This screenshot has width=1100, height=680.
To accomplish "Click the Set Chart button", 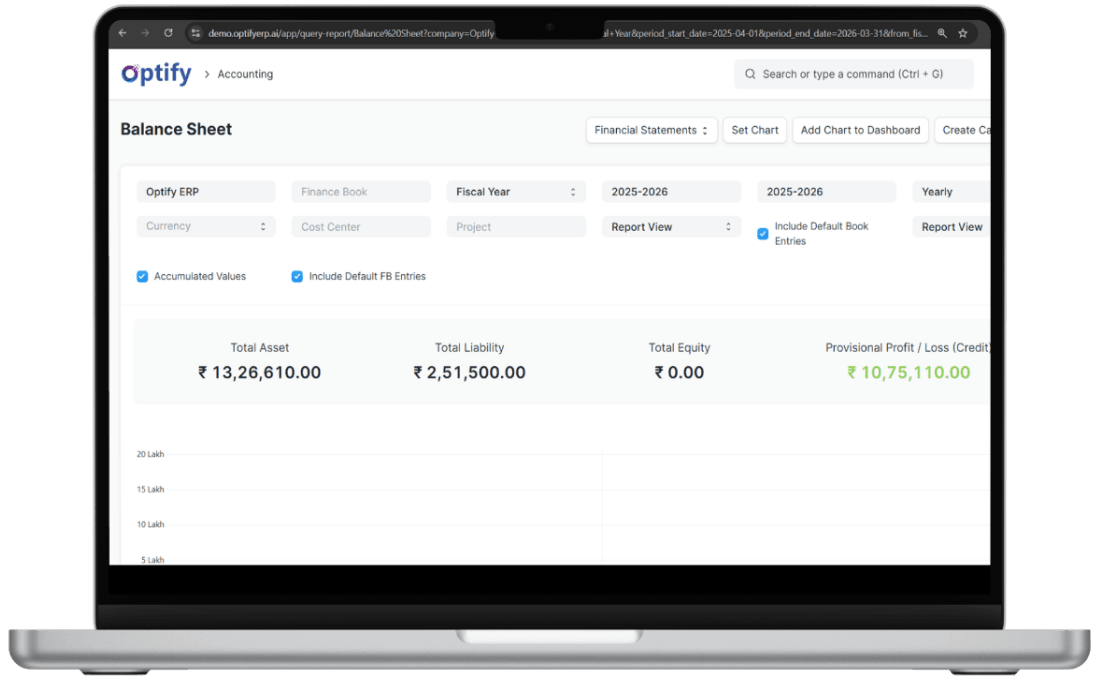I will [755, 130].
